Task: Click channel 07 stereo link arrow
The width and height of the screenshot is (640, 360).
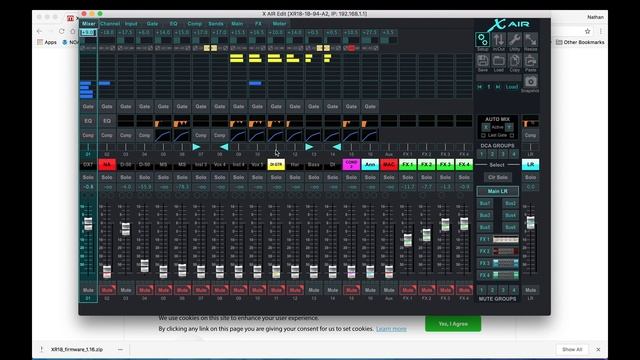Action: click(196, 147)
